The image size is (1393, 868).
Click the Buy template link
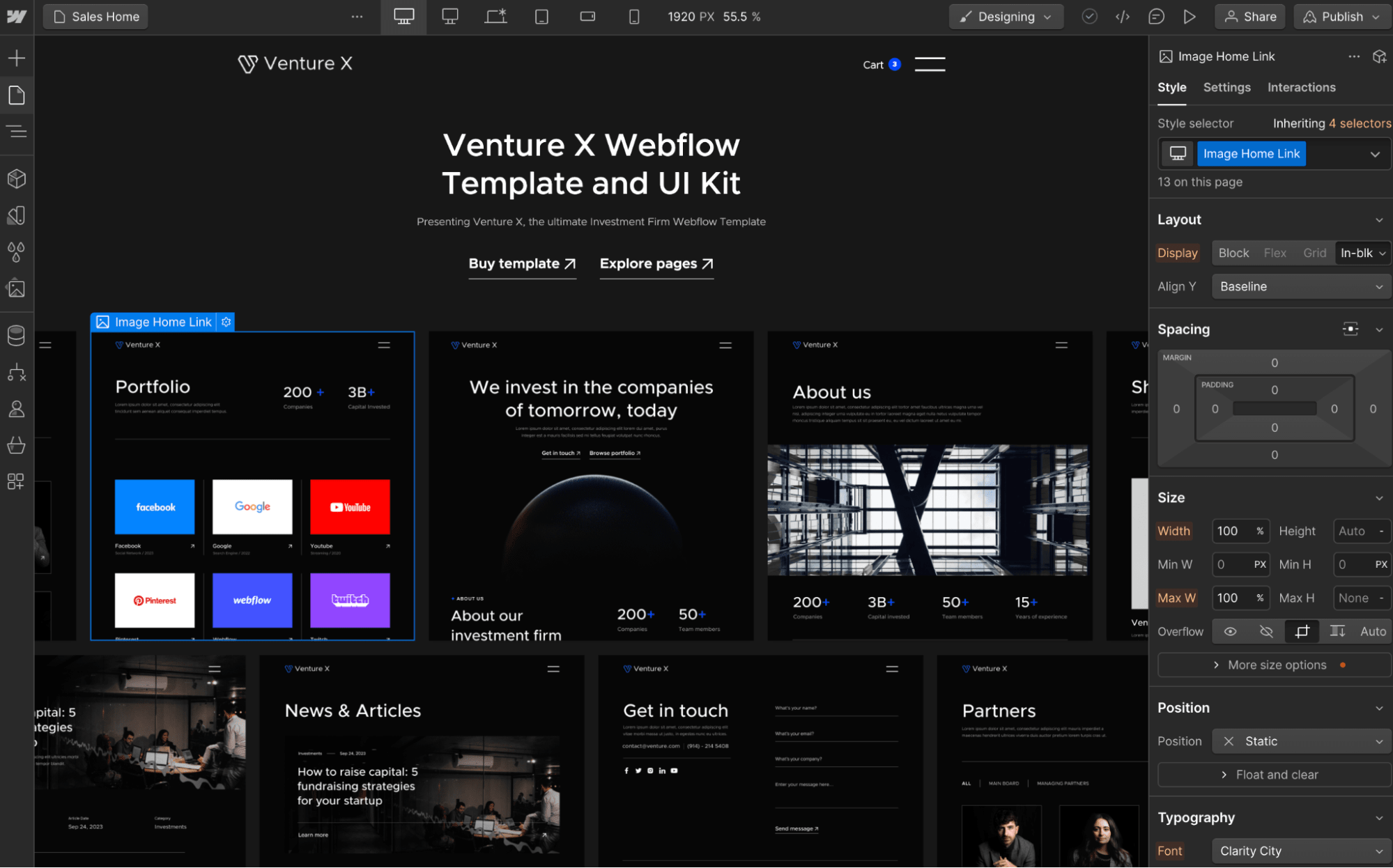(522, 264)
